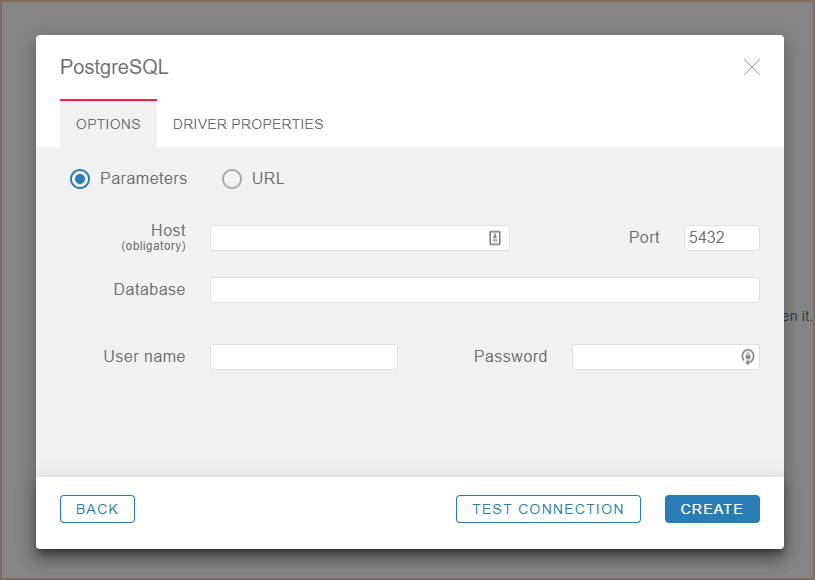Click the Host (obligatory) label

153,237
